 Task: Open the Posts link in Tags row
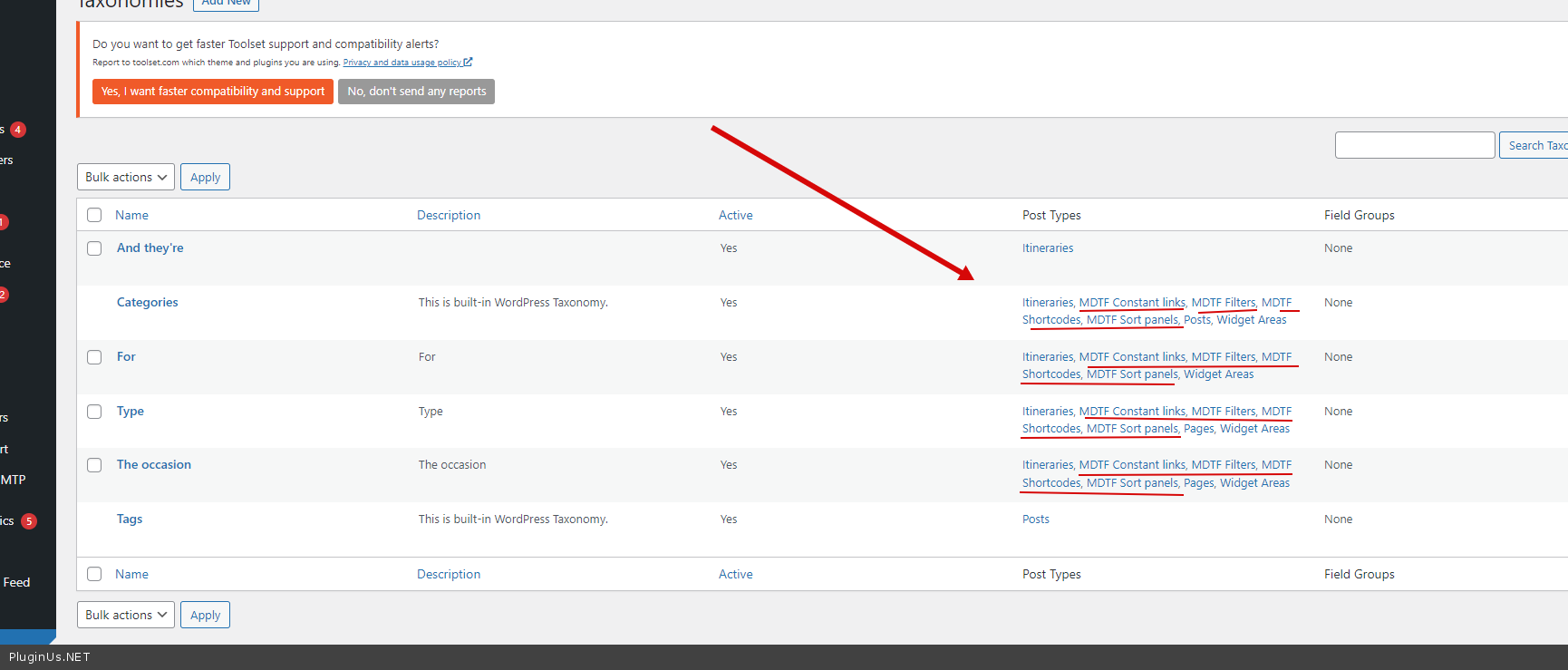pos(1035,519)
